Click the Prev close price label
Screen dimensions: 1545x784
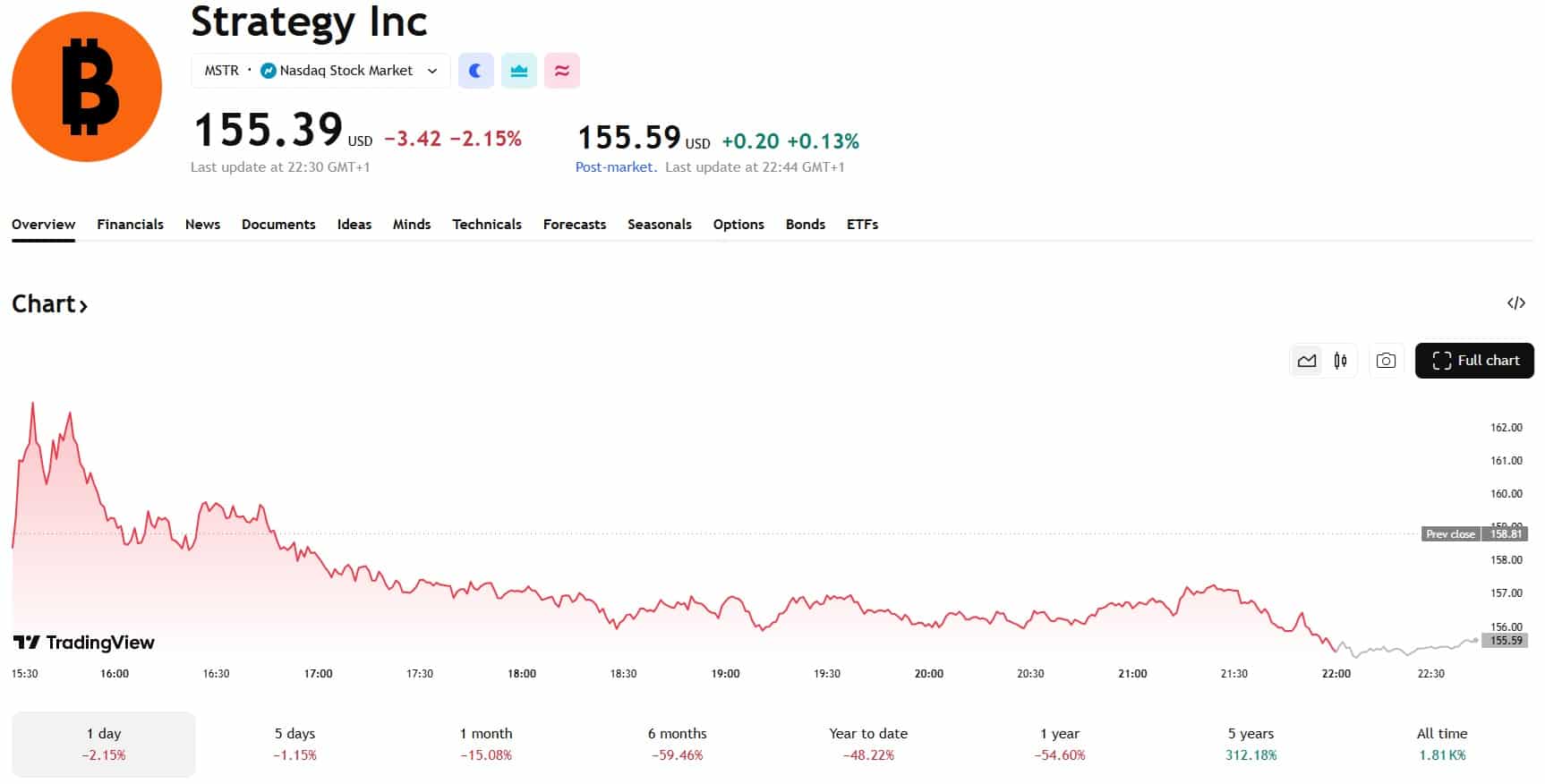click(1450, 534)
